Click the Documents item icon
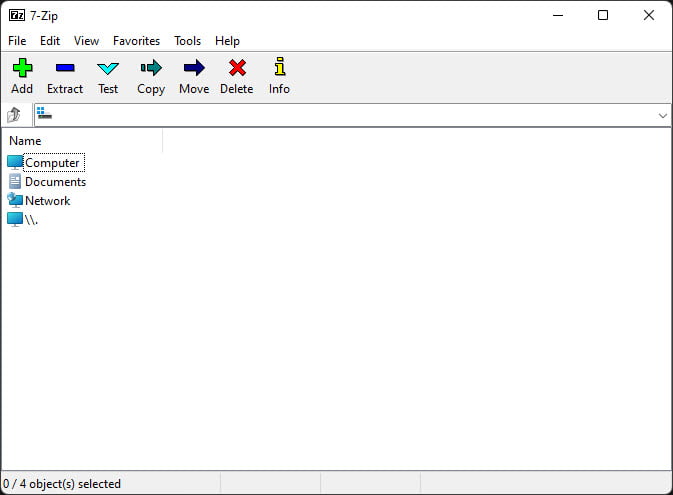The image size is (673, 495). click(x=15, y=182)
